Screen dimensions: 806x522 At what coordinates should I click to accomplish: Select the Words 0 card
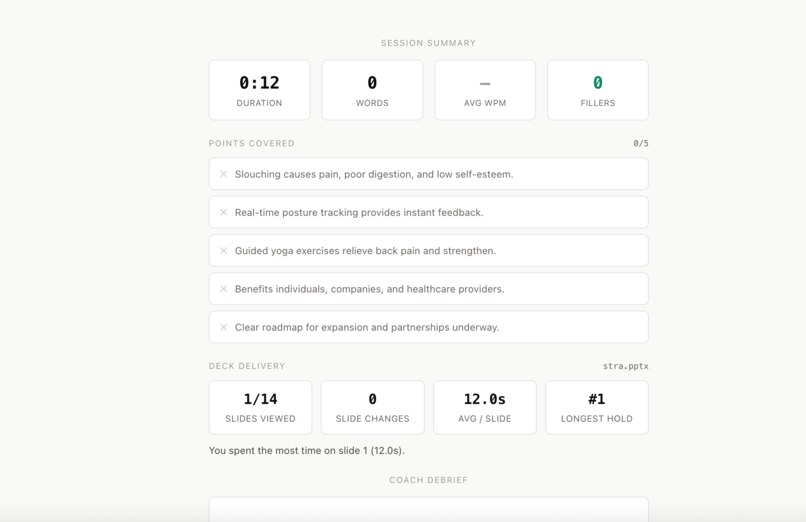coord(372,90)
